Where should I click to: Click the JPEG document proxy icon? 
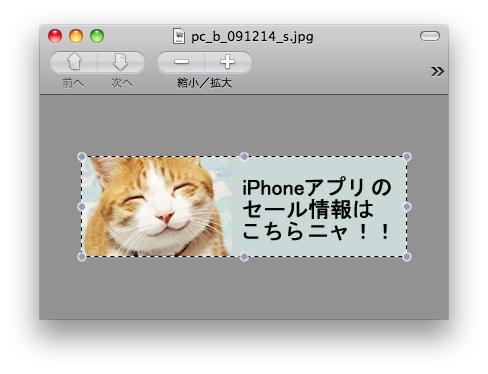(x=179, y=36)
